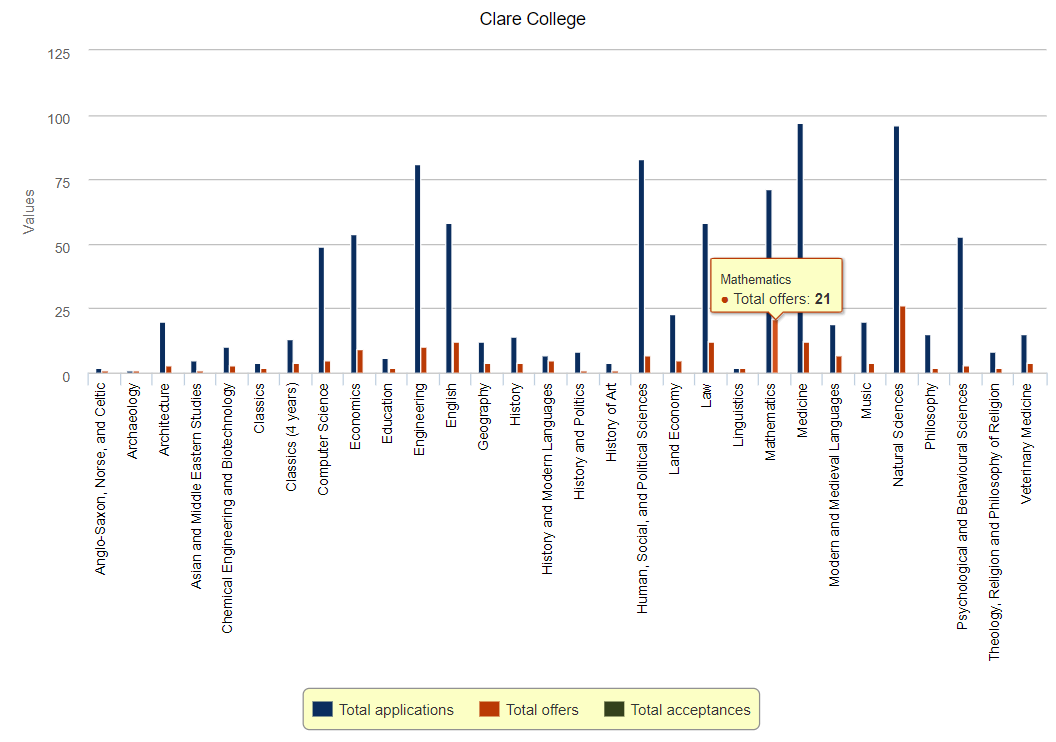This screenshot has width=1056, height=742.
Task: Click the Engineering applications bar
Action: click(x=418, y=269)
